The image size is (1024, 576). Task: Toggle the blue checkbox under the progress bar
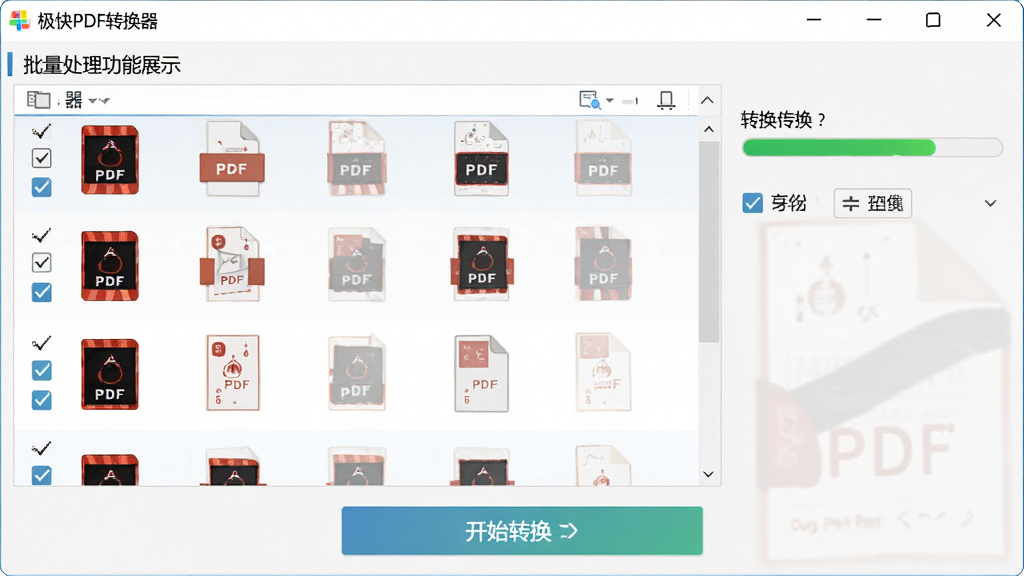coord(752,203)
